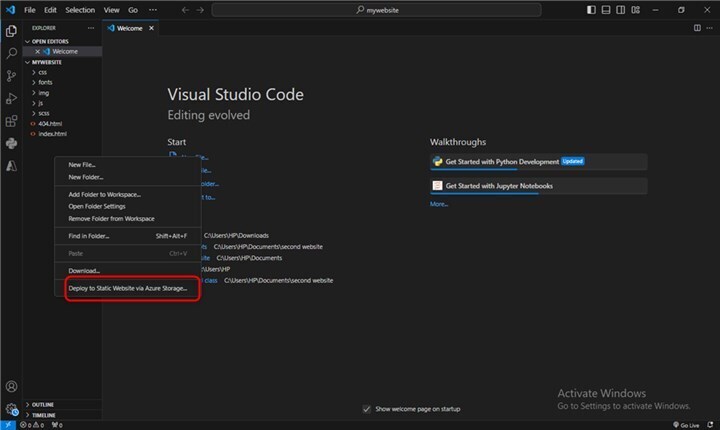720x430 pixels.
Task: Expand the css folder
Action: pyautogui.click(x=43, y=72)
